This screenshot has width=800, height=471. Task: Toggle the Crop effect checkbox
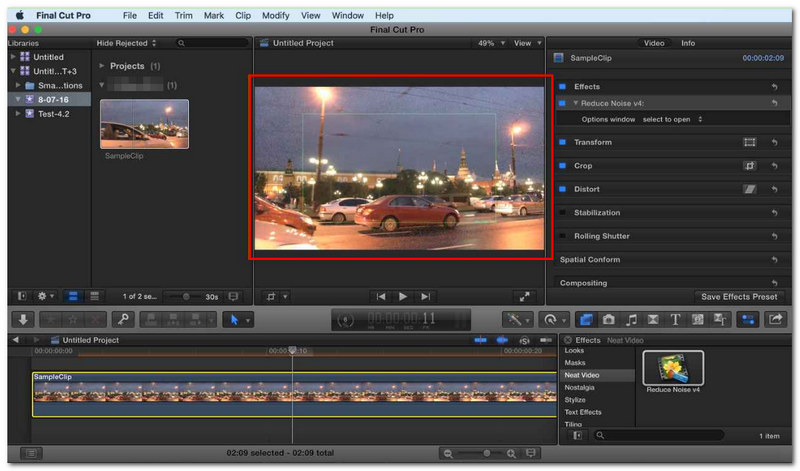[x=562, y=165]
